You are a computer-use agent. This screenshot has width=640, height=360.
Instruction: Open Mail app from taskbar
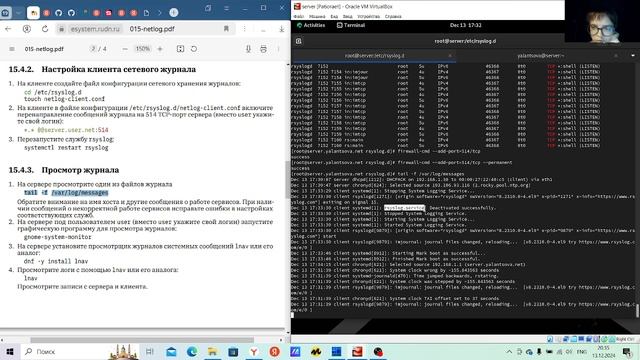171,351
